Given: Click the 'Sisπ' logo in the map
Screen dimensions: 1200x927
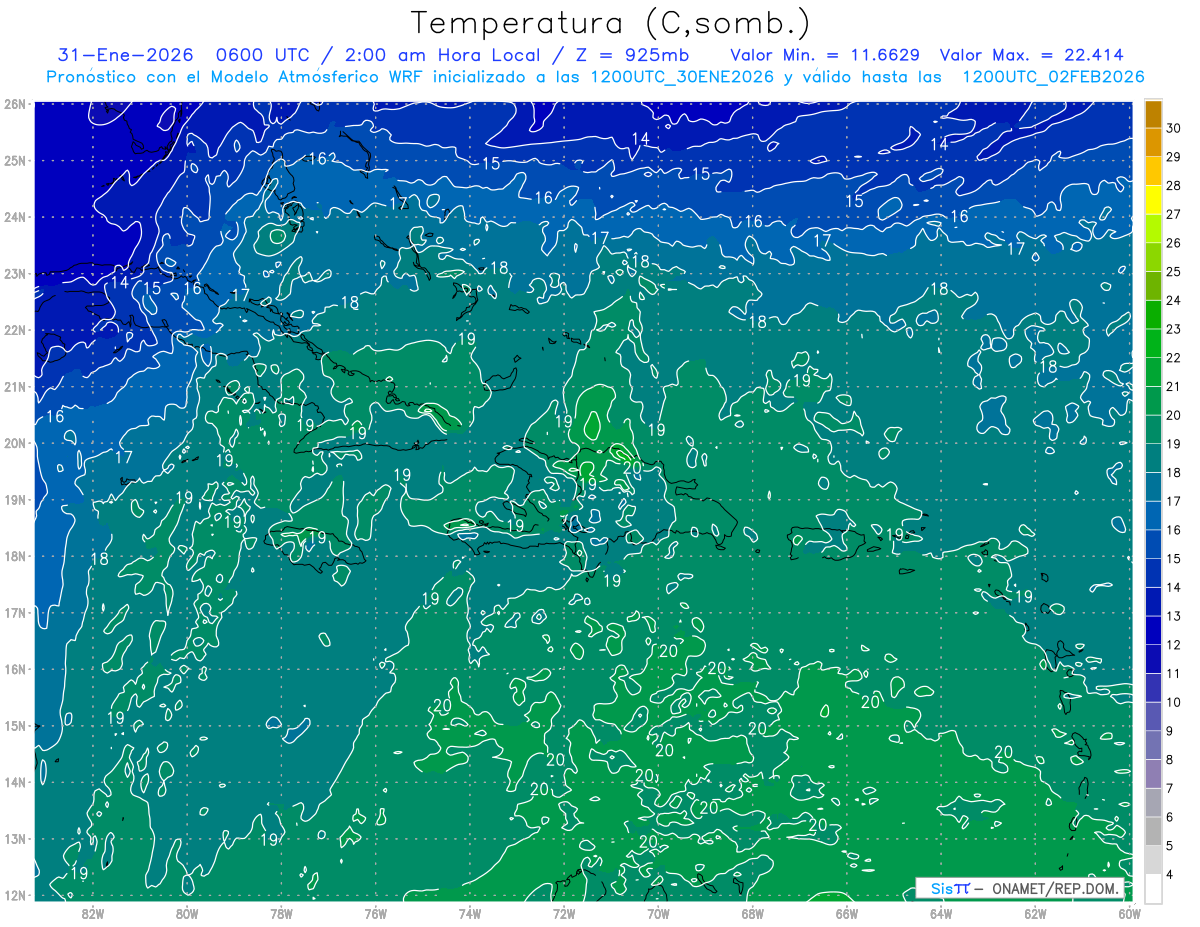Looking at the screenshot, I should click(950, 888).
